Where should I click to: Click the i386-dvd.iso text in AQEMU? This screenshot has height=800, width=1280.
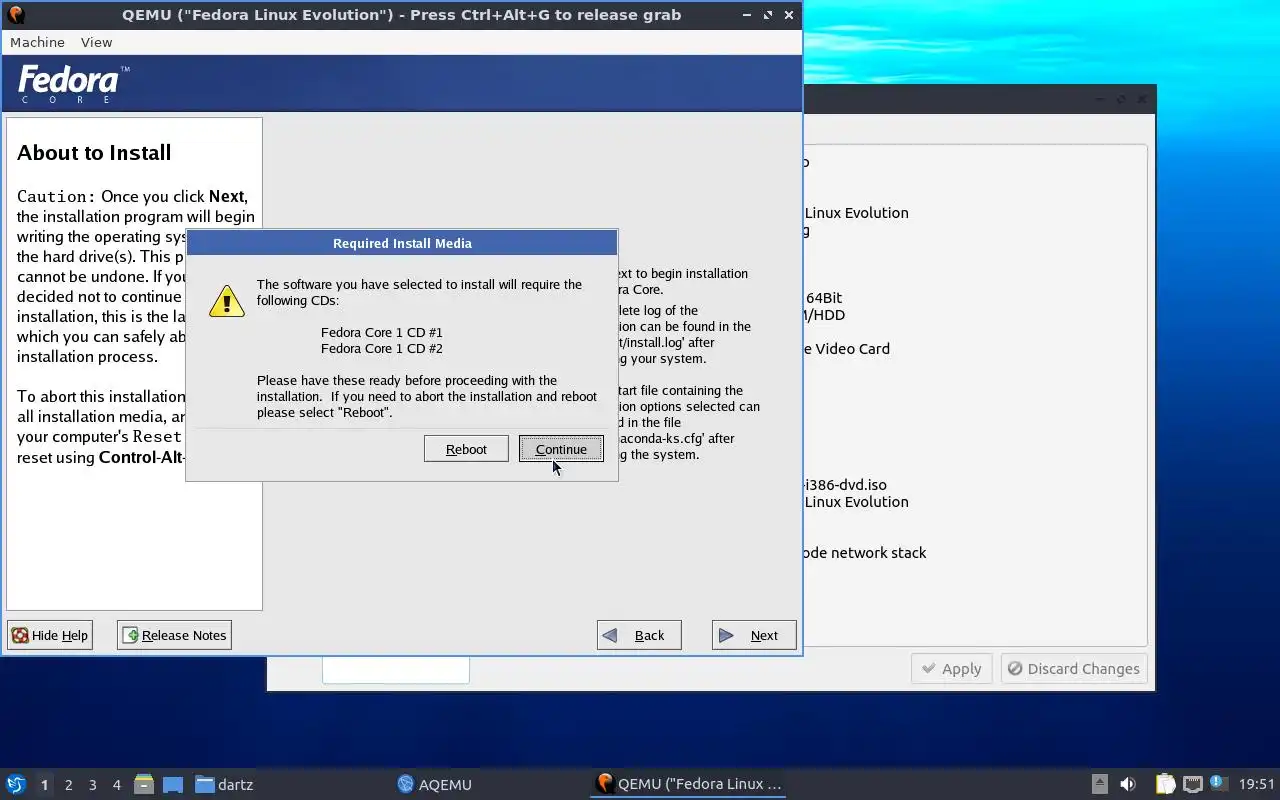(845, 485)
